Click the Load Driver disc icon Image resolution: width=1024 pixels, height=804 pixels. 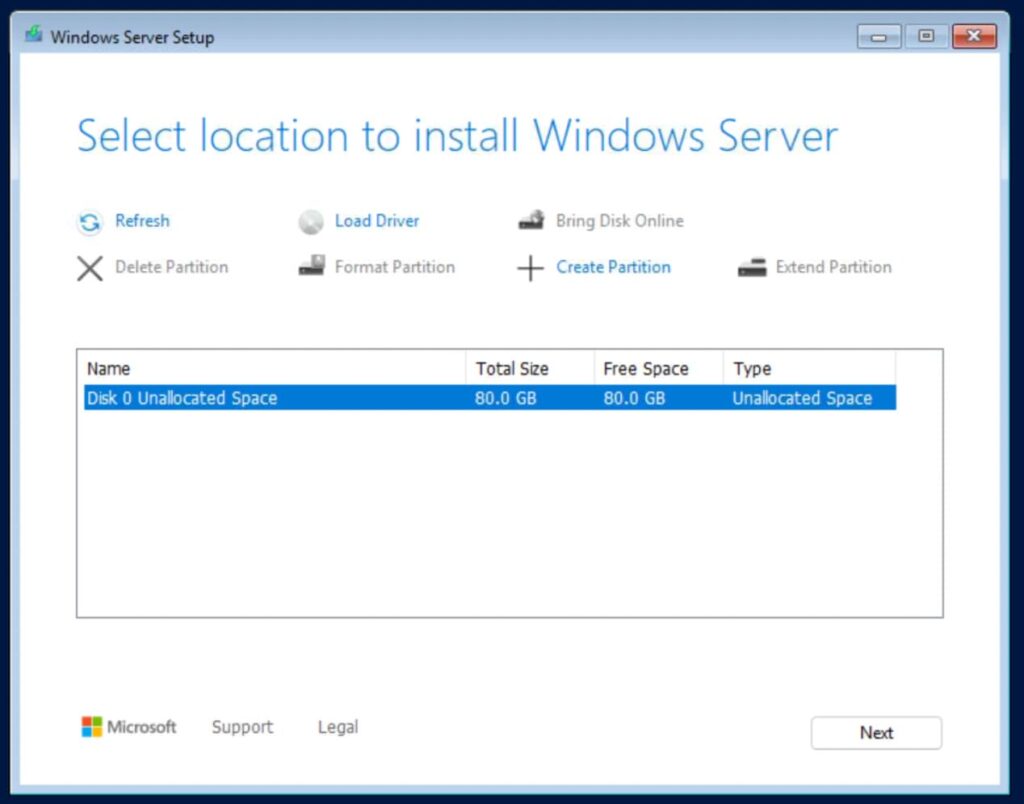tap(311, 222)
